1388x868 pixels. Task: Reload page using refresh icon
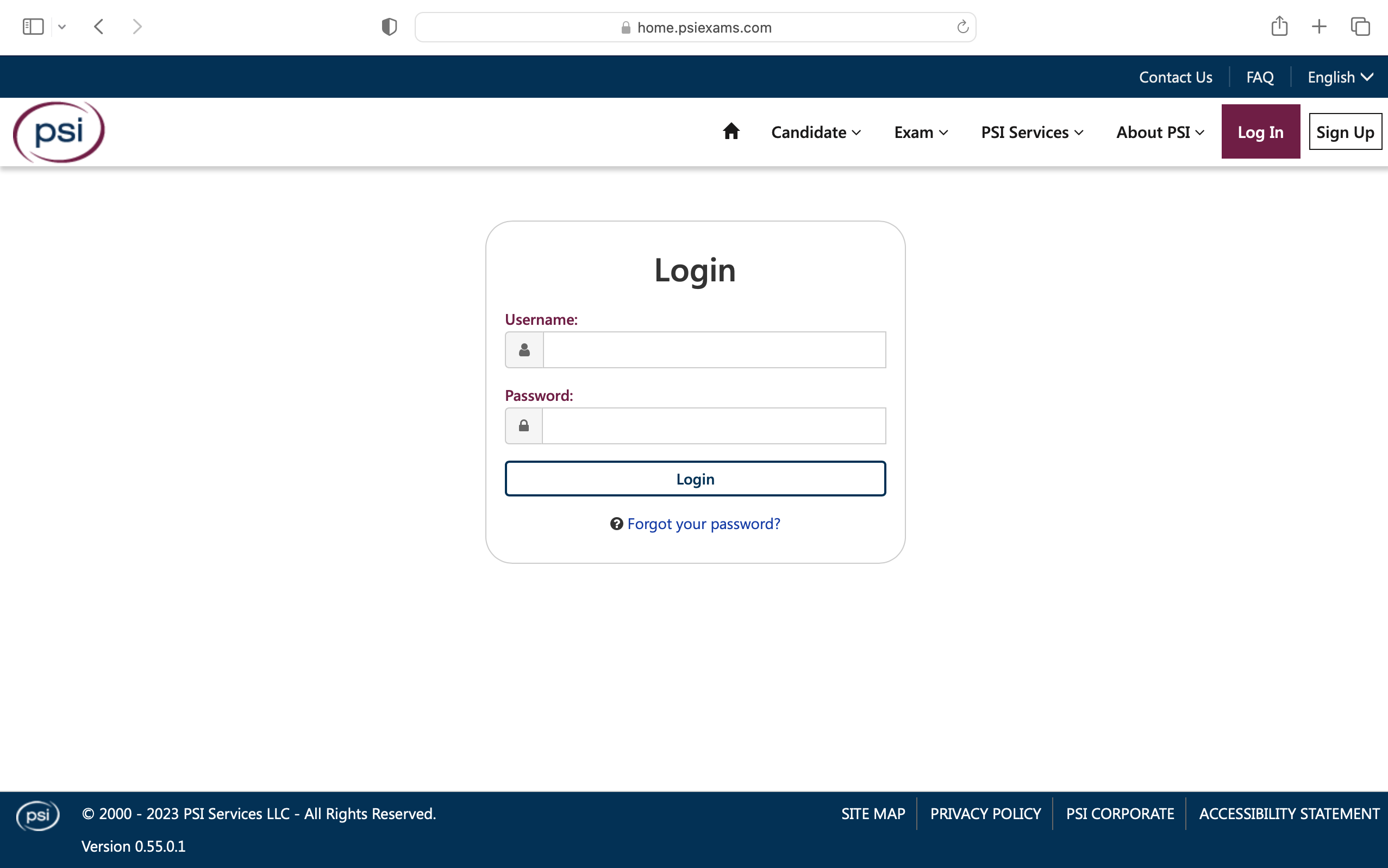(x=962, y=27)
